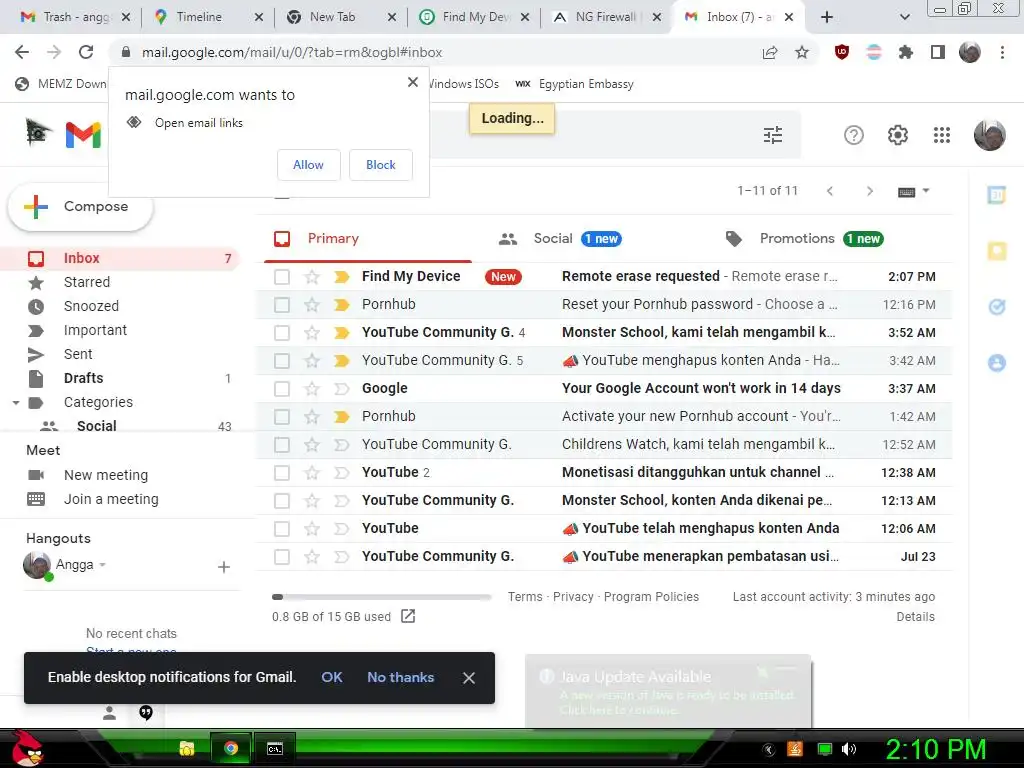The height and width of the screenshot is (768, 1024).
Task: Start new Hangouts chat plus icon
Action: pyautogui.click(x=224, y=567)
